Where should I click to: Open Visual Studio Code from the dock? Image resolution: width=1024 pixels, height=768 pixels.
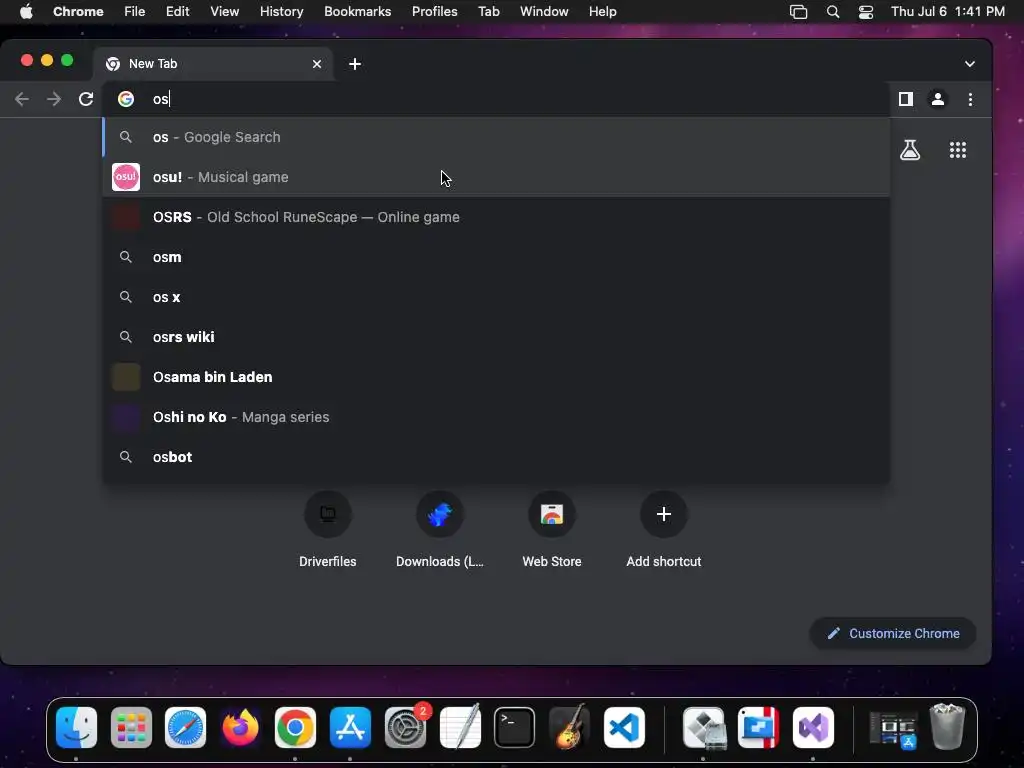[x=624, y=728]
